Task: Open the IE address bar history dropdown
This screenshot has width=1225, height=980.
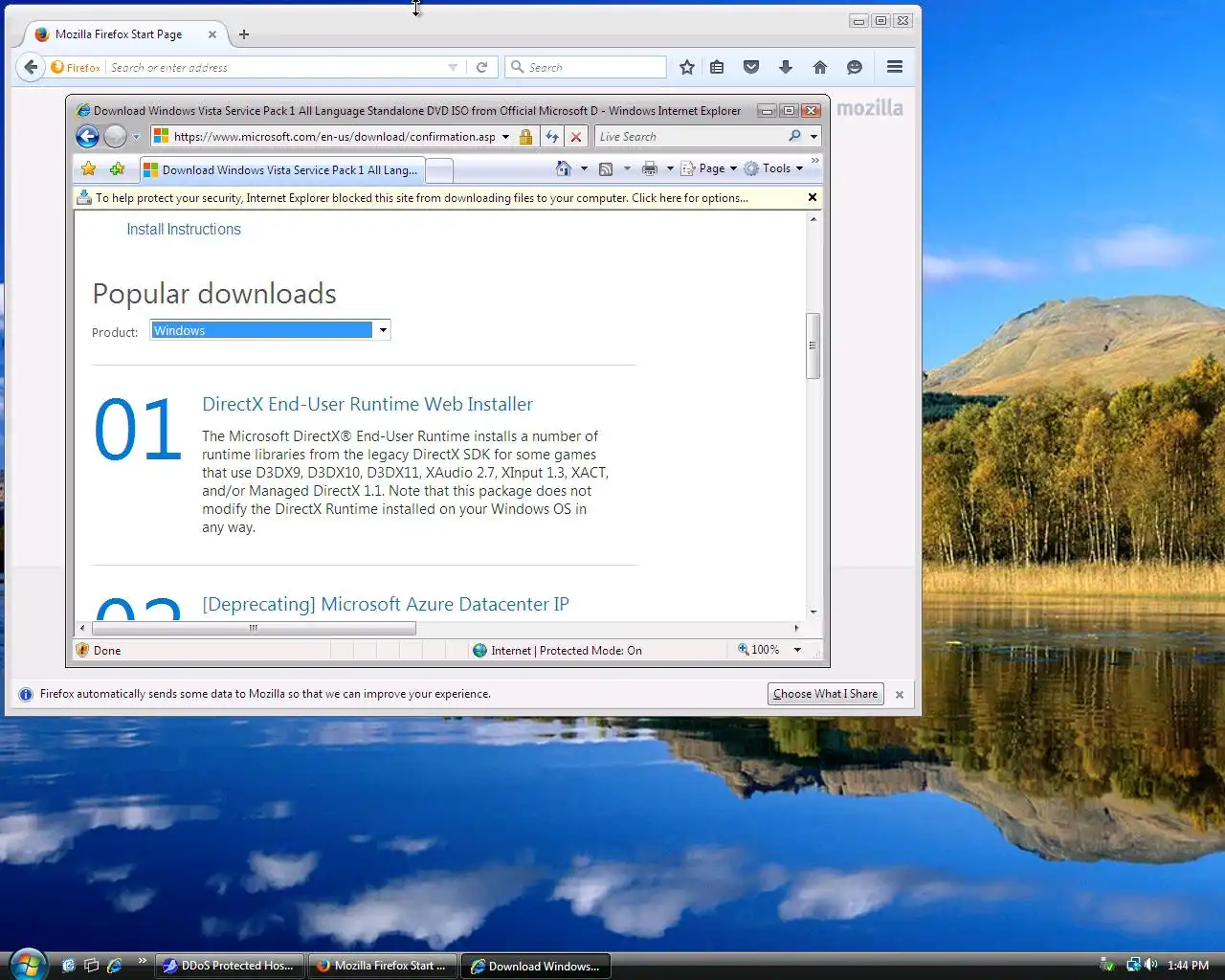Action: pos(505,137)
